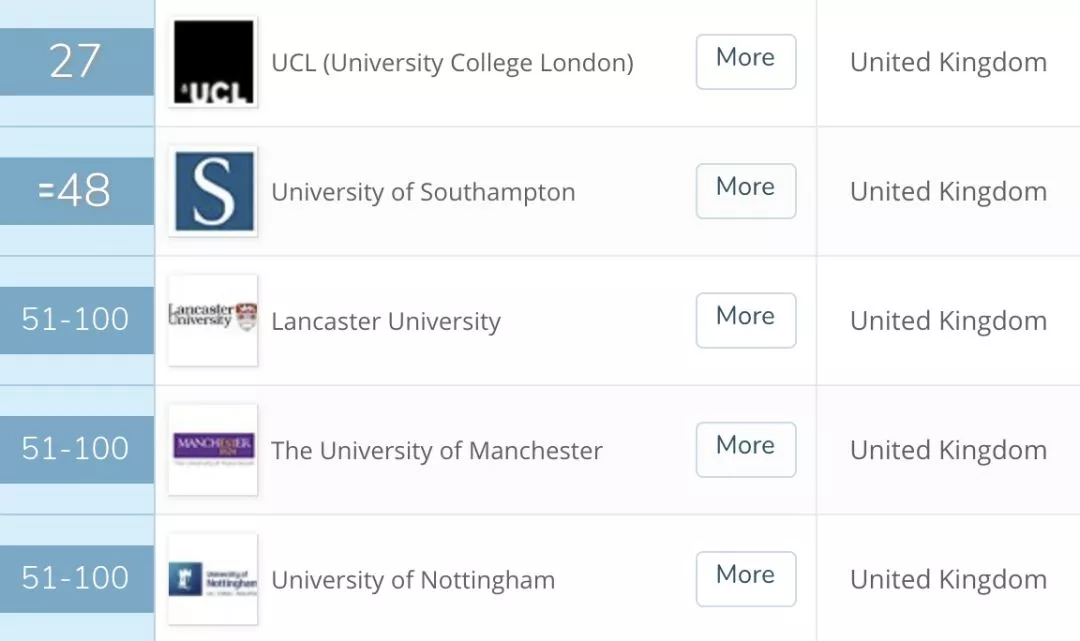Open the University of Southampton name link
The width and height of the screenshot is (1080, 641).
(424, 192)
